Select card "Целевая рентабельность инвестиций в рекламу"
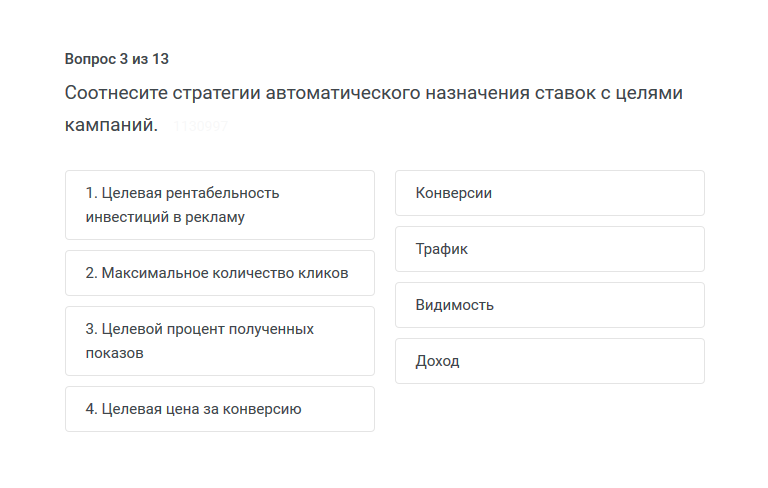Viewport: 768px width, 488px height. click(219, 205)
